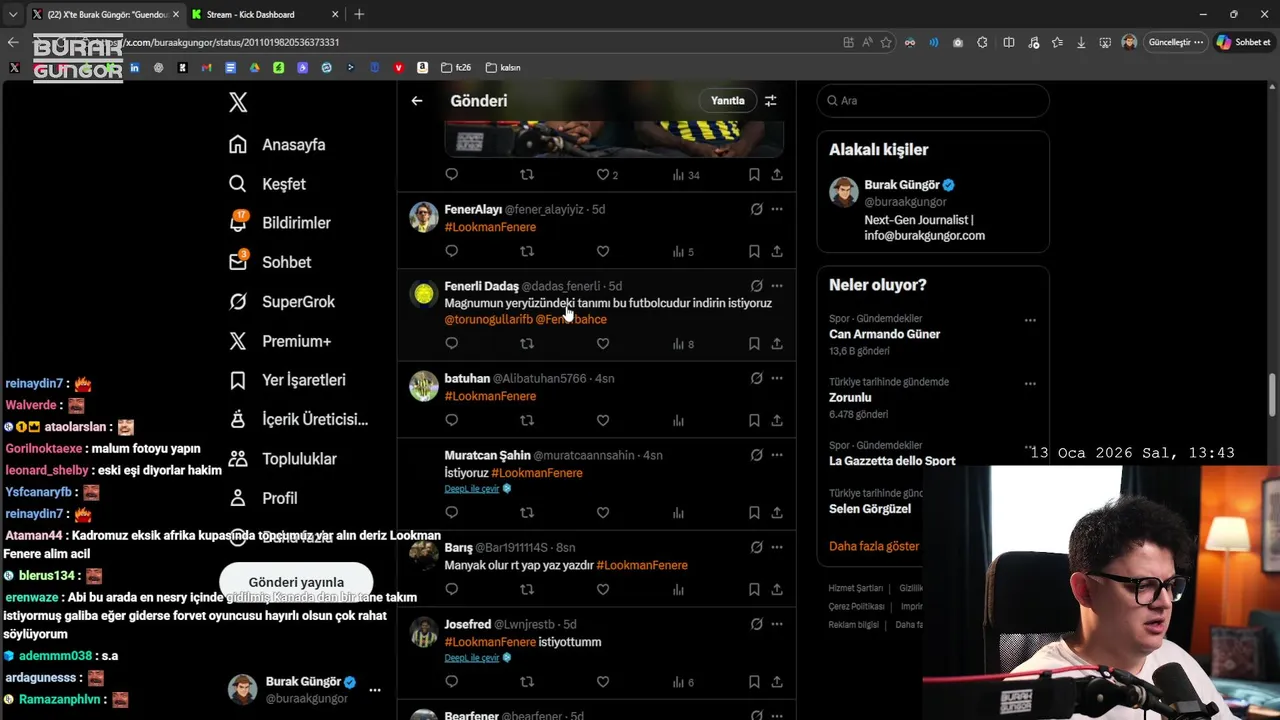Open reply sorting options next to Yanıtla

coord(771,101)
